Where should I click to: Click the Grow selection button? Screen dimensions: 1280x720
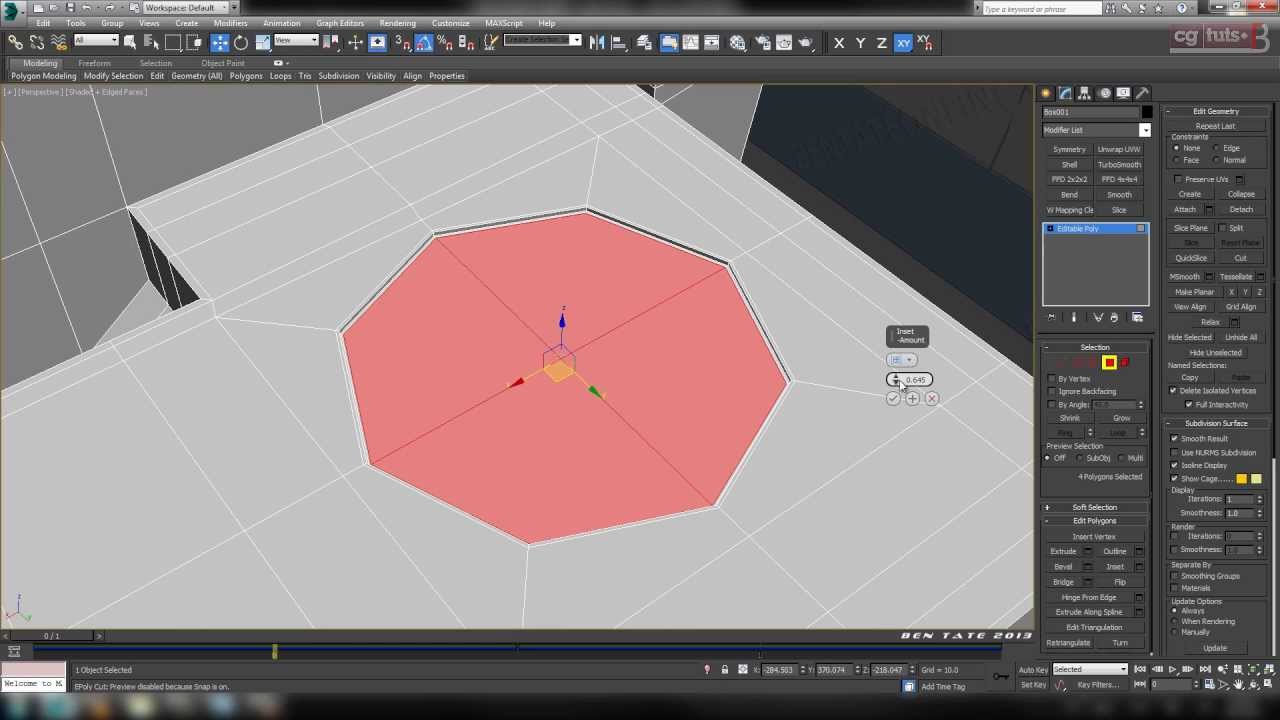tap(1121, 419)
